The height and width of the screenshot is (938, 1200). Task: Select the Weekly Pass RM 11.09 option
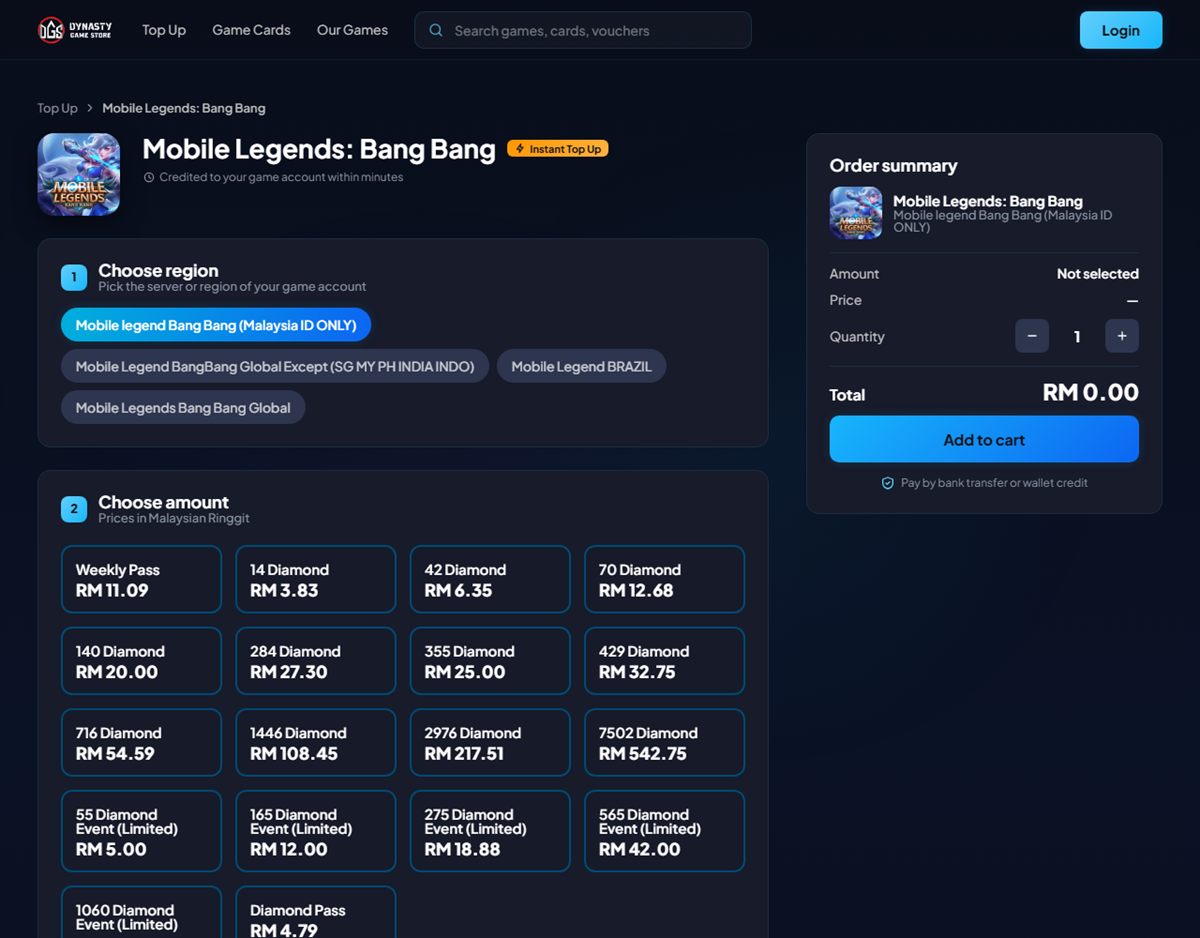[141, 579]
